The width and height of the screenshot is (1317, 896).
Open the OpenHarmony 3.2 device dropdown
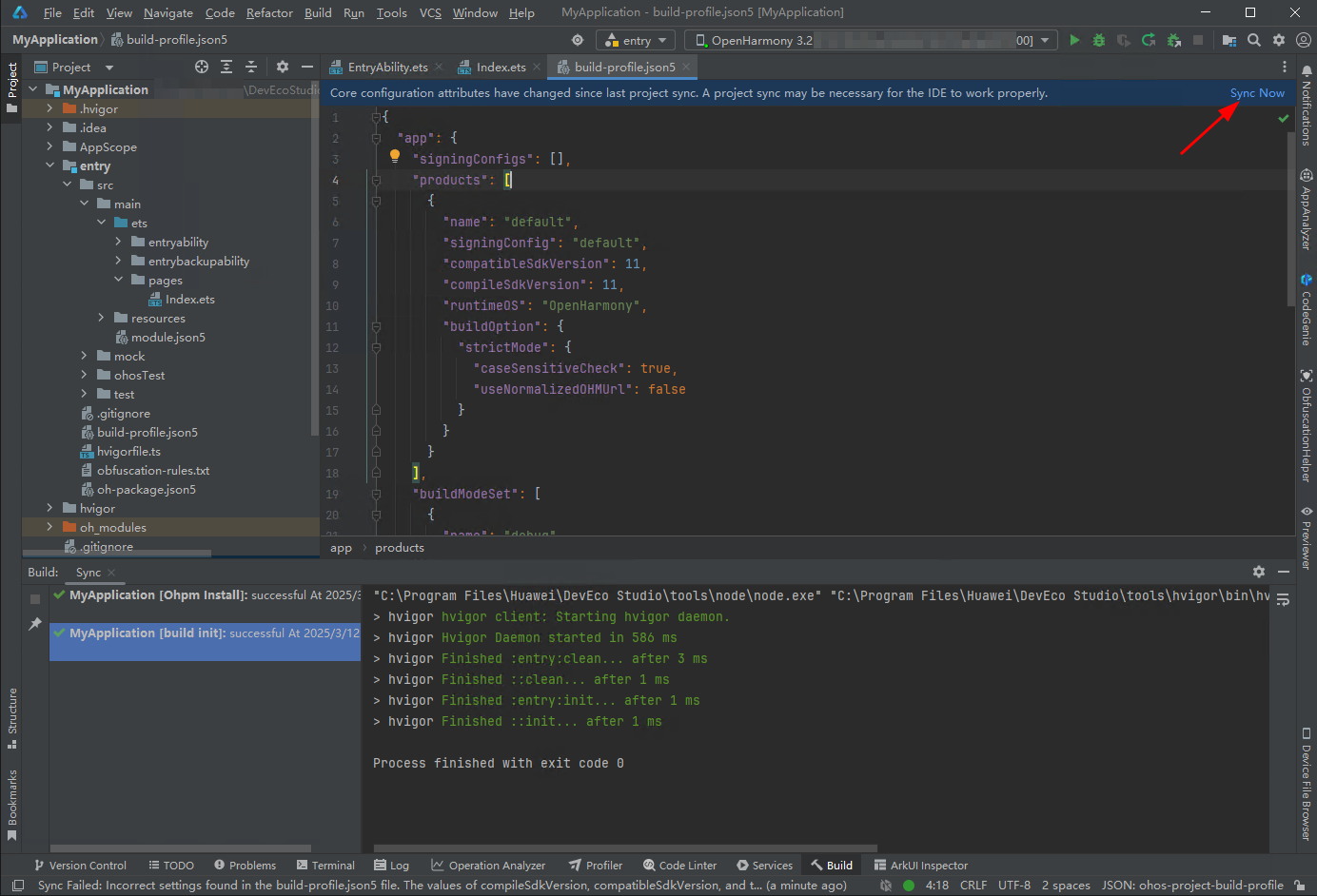(871, 40)
